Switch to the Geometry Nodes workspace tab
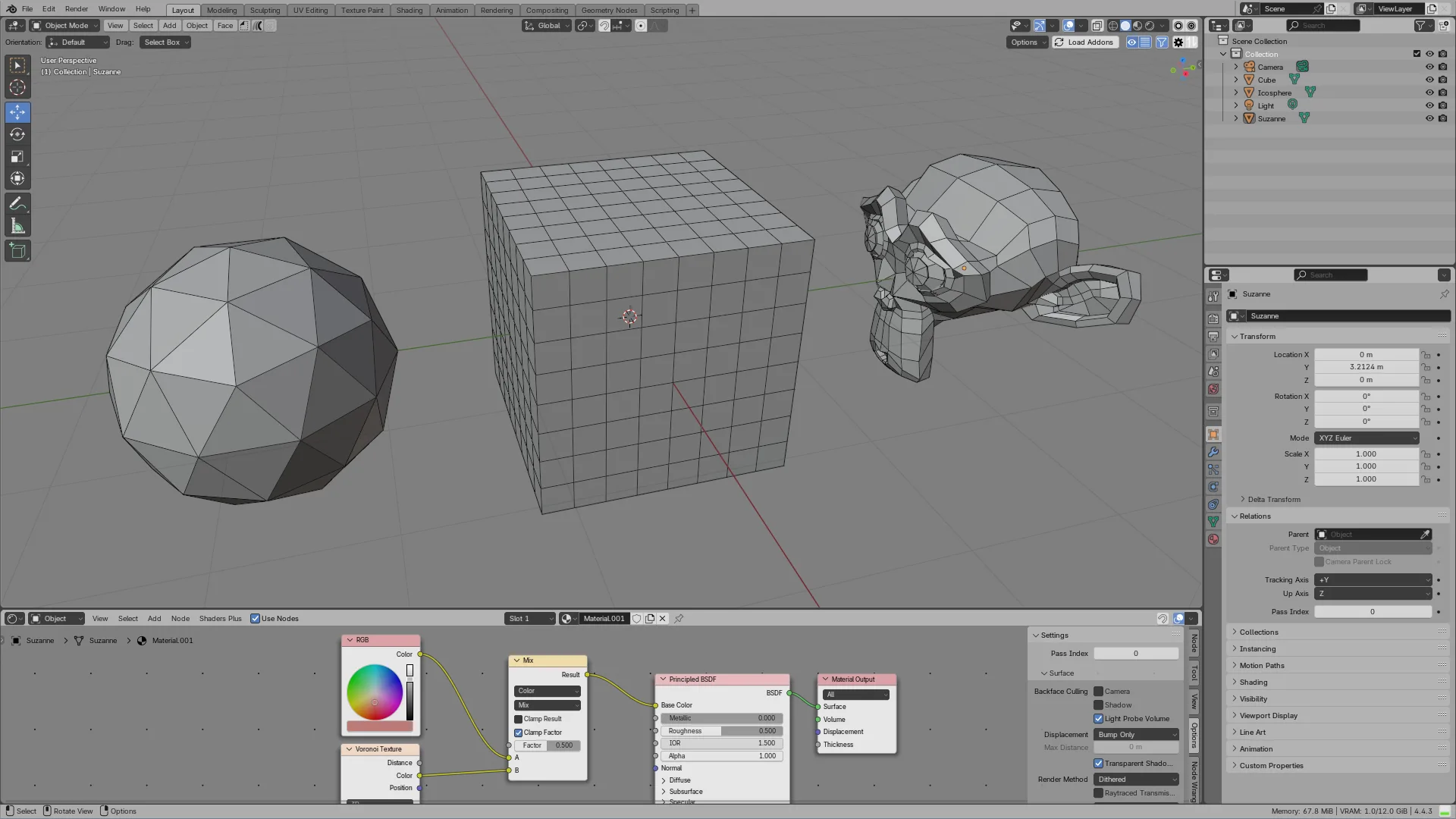Viewport: 1456px width, 819px height. point(609,10)
